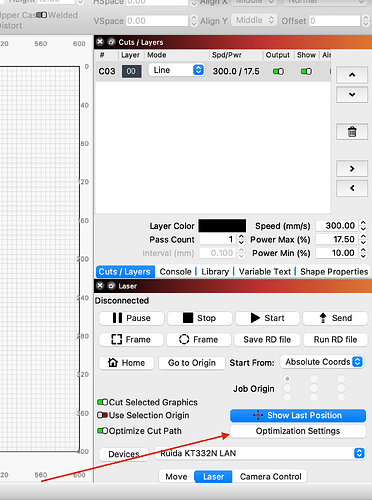This screenshot has height=500, width=372.
Task: Toggle Output for layer C03
Action: (x=278, y=71)
